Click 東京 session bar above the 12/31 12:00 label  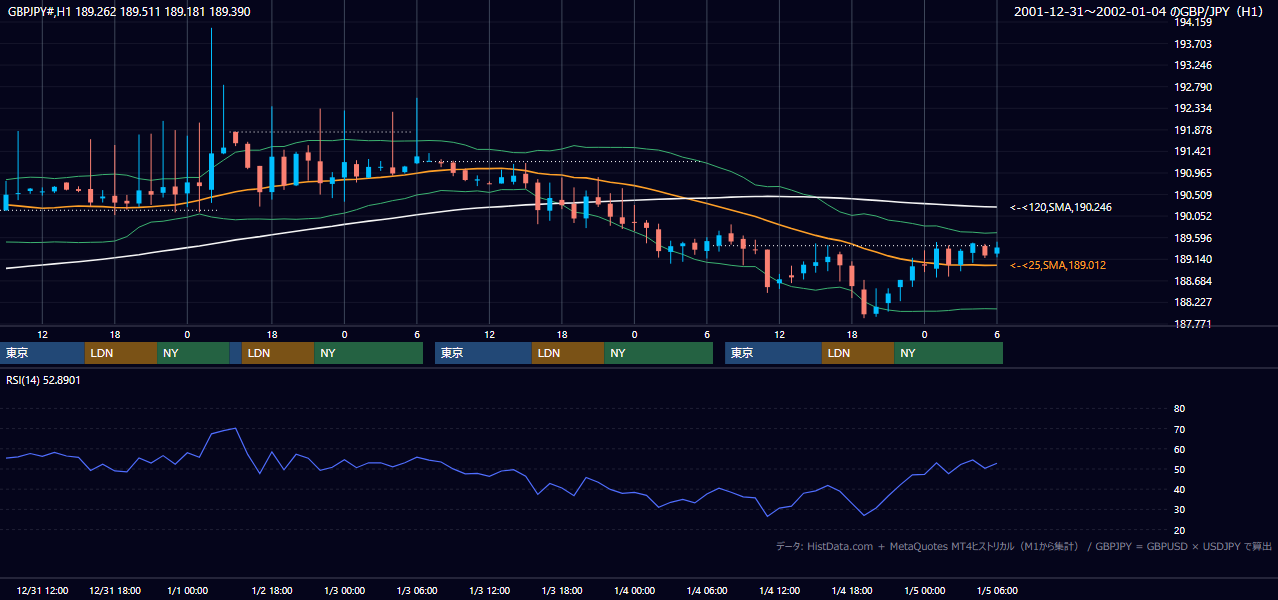(43, 353)
